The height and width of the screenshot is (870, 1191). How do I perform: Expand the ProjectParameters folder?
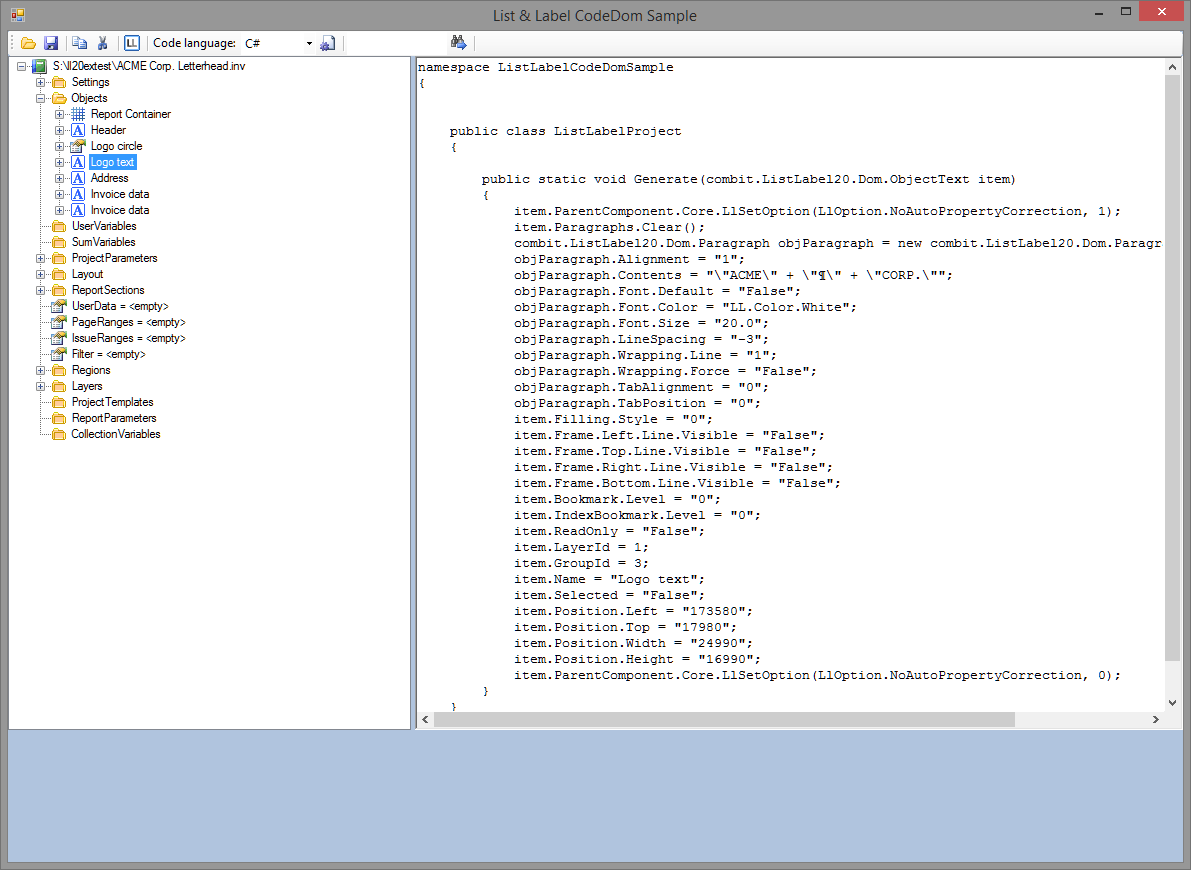pos(41,258)
